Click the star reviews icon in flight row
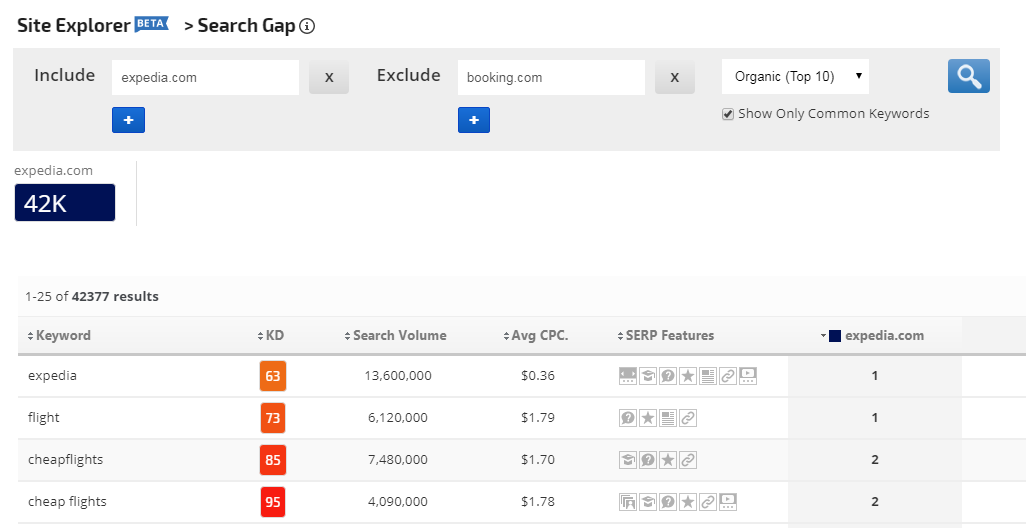Viewport: 1026px width, 528px height. 648,418
